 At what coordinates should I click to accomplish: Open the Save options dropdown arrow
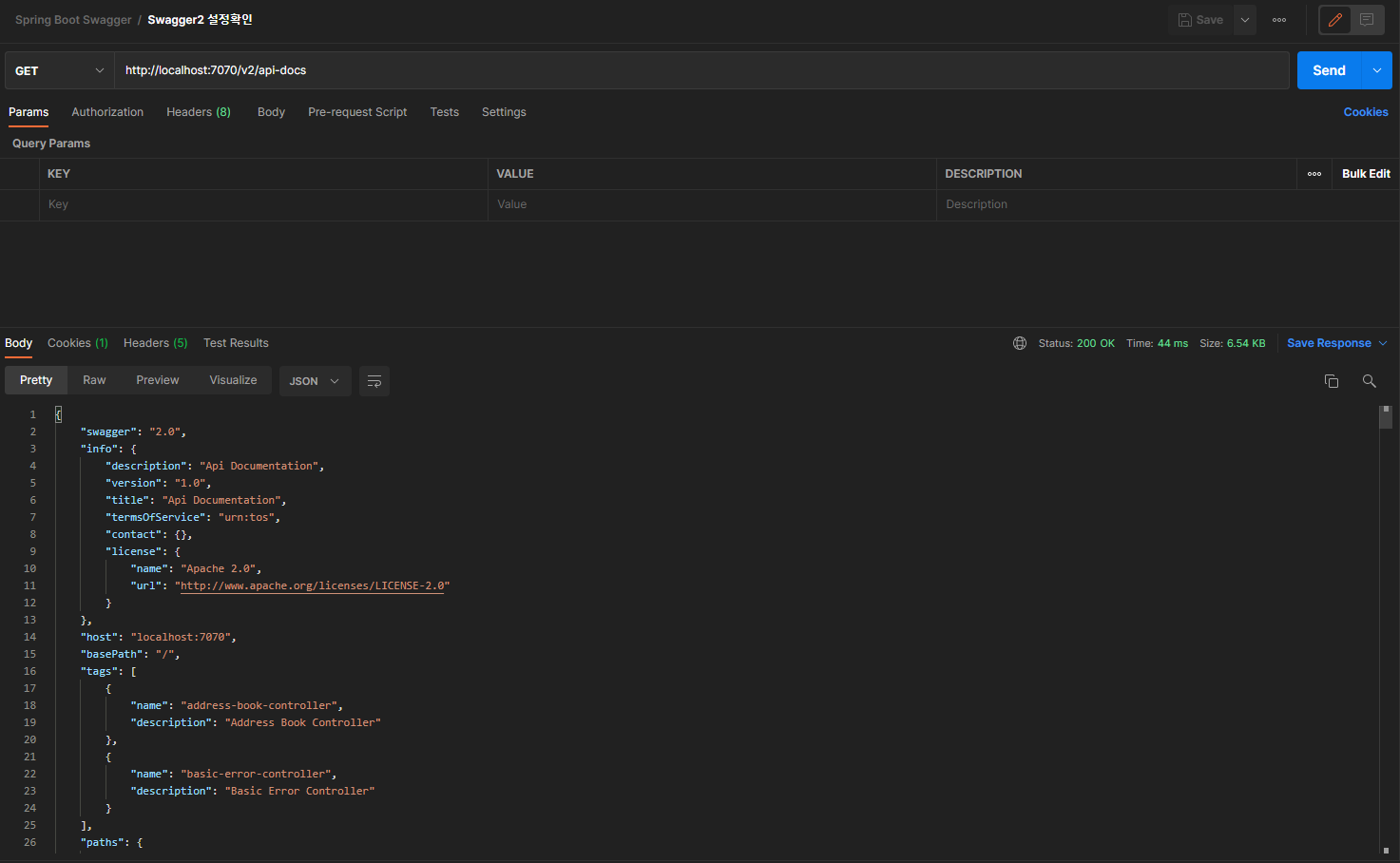coord(1245,20)
